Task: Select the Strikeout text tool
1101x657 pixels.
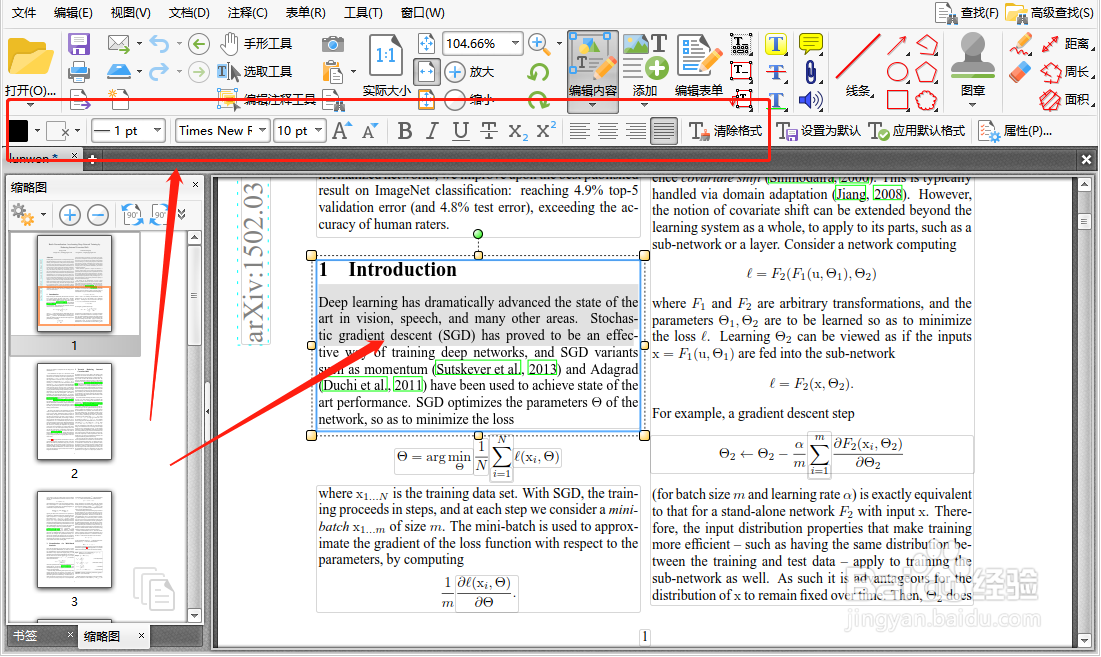Action: pyautogui.click(x=775, y=72)
